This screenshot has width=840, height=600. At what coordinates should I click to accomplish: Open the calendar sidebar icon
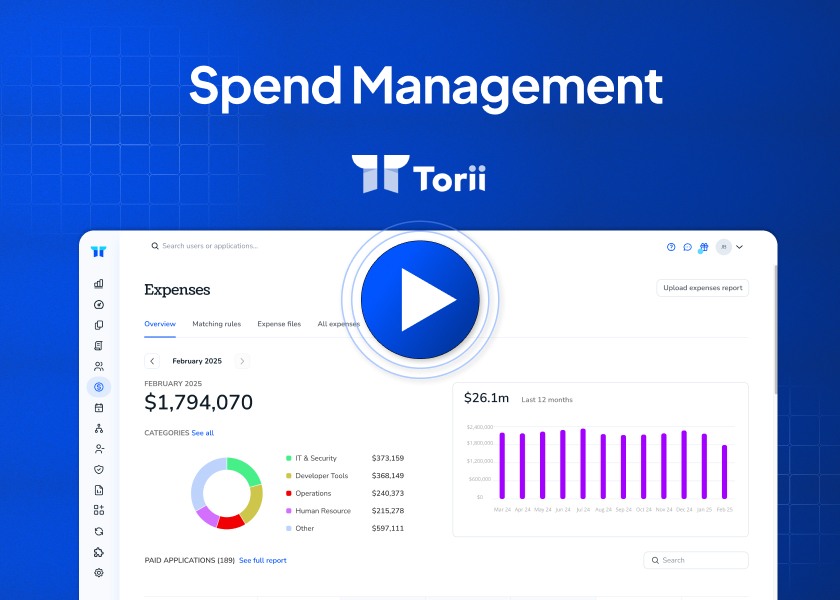point(99,408)
